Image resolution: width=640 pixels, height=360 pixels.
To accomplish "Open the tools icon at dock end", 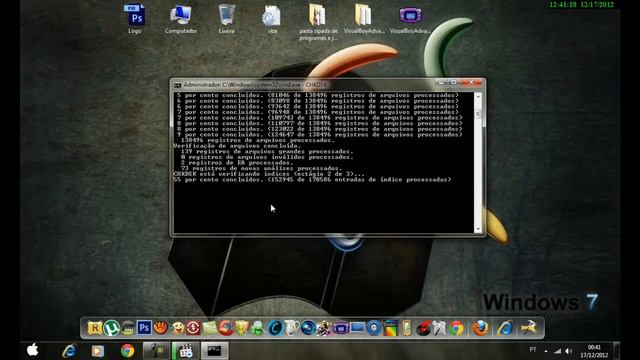I will click(529, 328).
